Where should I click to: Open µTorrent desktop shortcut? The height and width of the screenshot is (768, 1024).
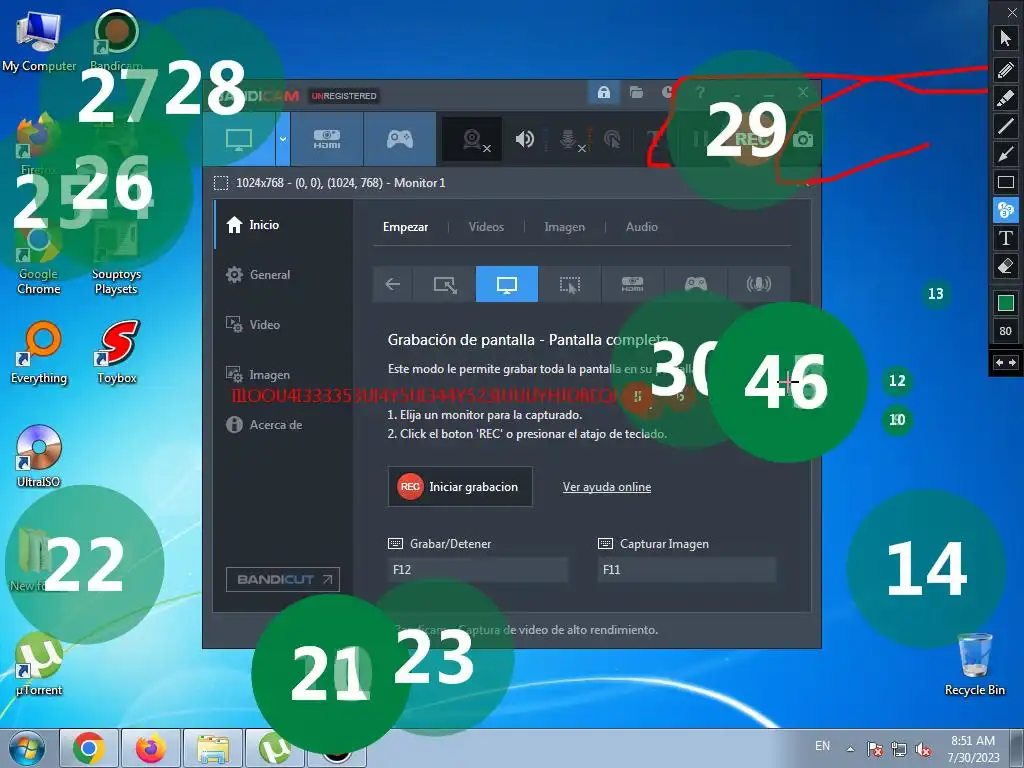[39, 665]
